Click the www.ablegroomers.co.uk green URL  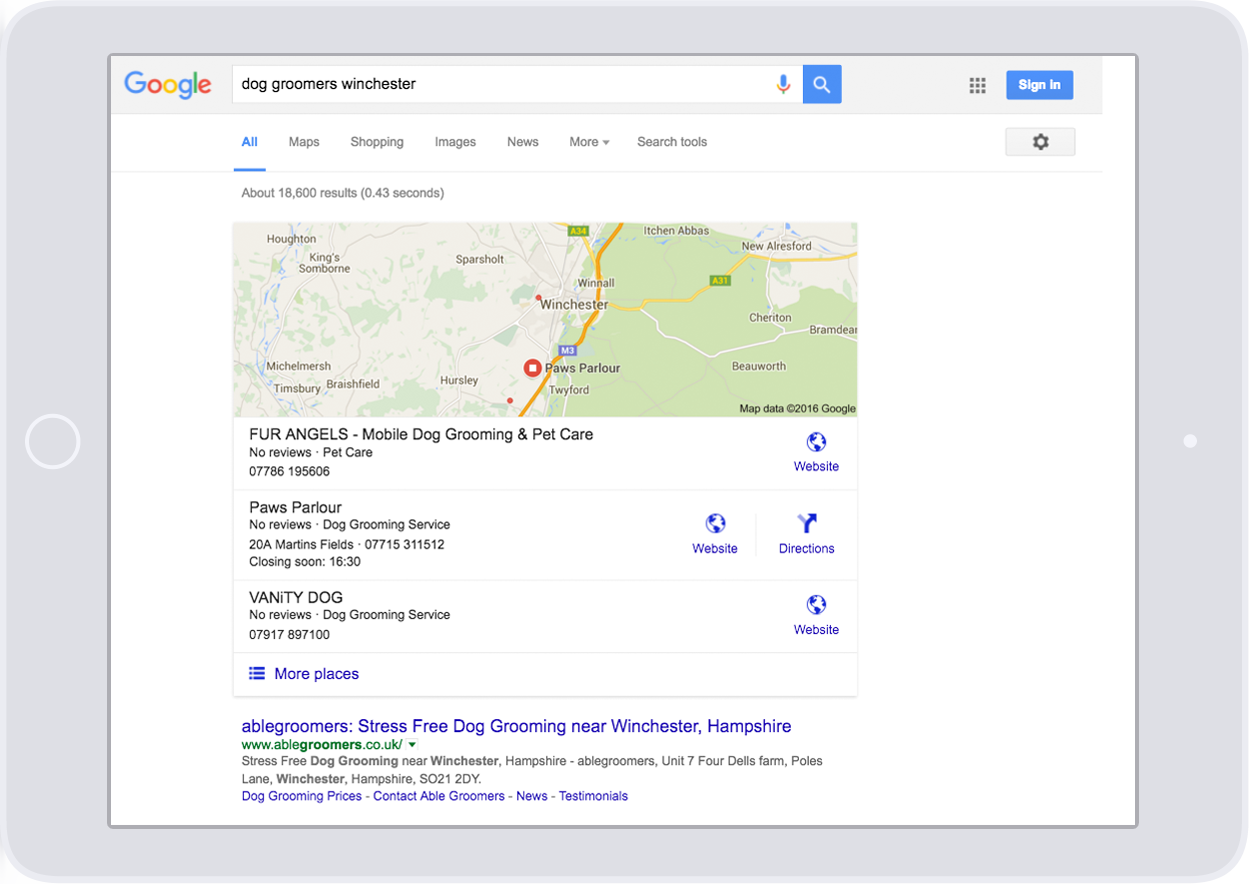pos(322,745)
